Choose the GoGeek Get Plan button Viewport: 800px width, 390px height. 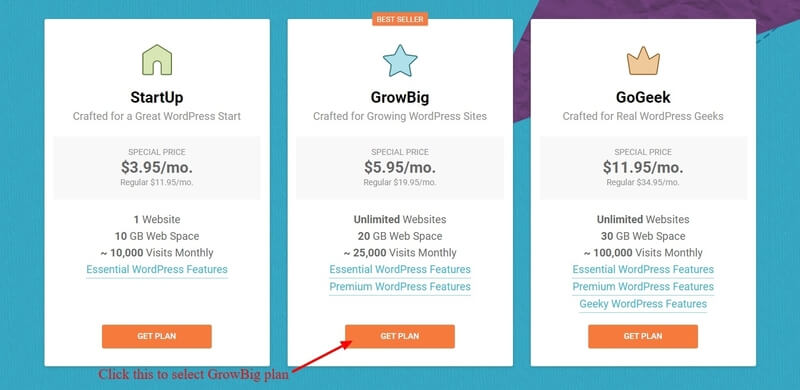[643, 336]
